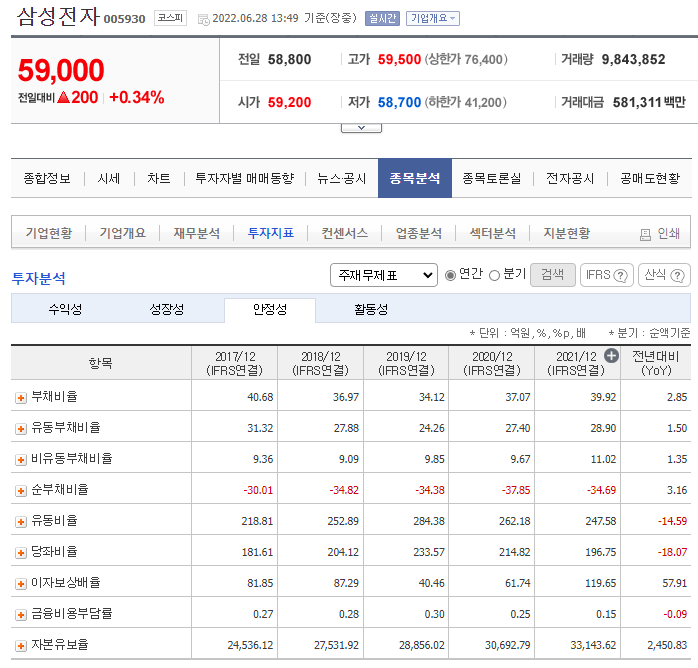Expand the quote detail chevron below price panel
This screenshot has width=698, height=668.
coord(361,128)
